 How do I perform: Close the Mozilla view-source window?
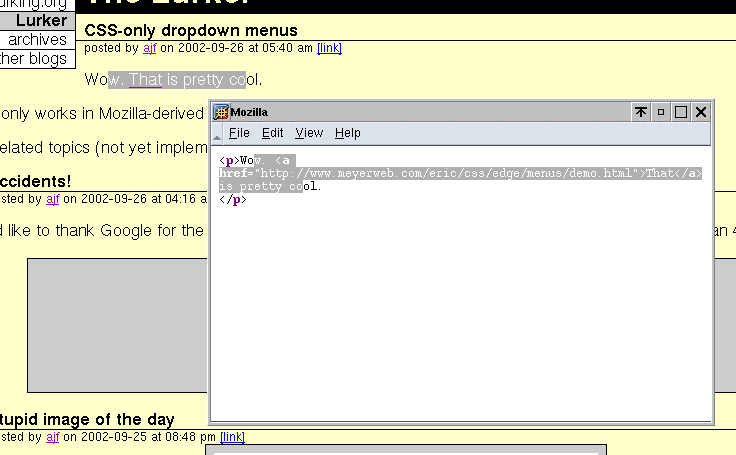[x=701, y=112]
